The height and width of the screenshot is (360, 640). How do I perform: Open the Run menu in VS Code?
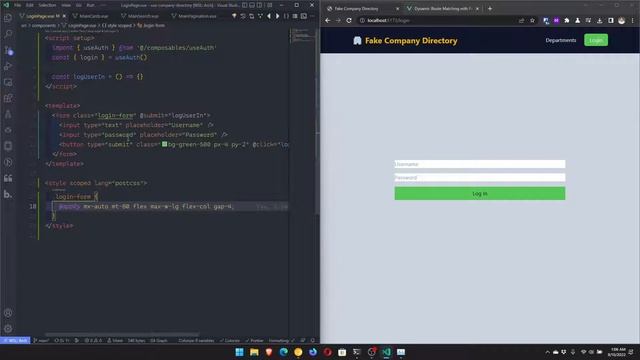(90, 5)
